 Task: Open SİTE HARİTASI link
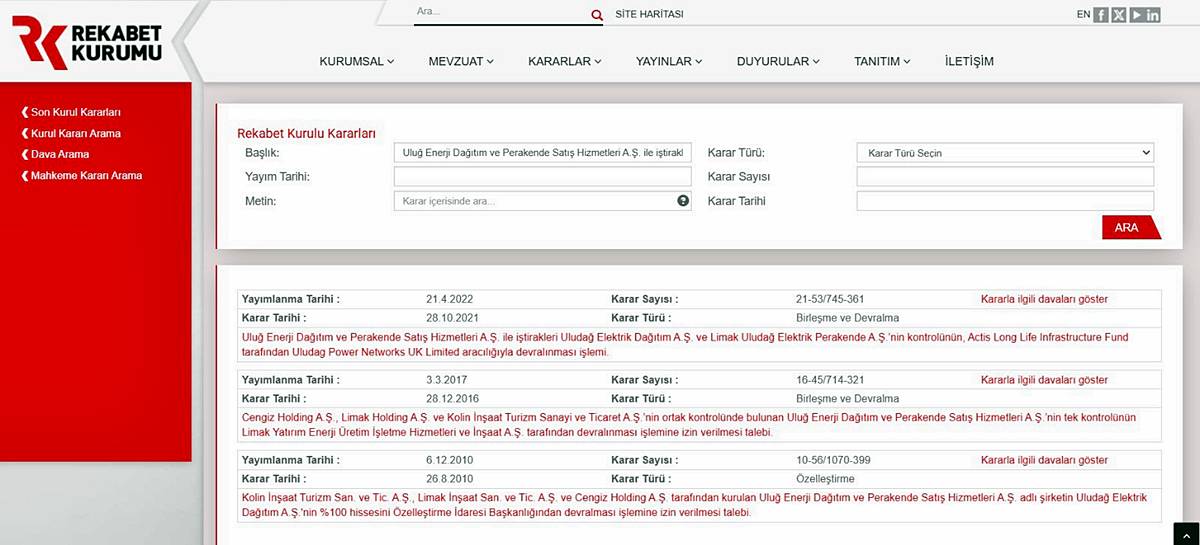(649, 14)
